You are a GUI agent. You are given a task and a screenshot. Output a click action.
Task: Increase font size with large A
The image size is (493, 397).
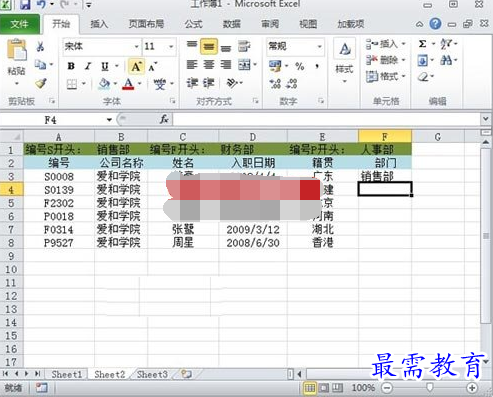136,66
